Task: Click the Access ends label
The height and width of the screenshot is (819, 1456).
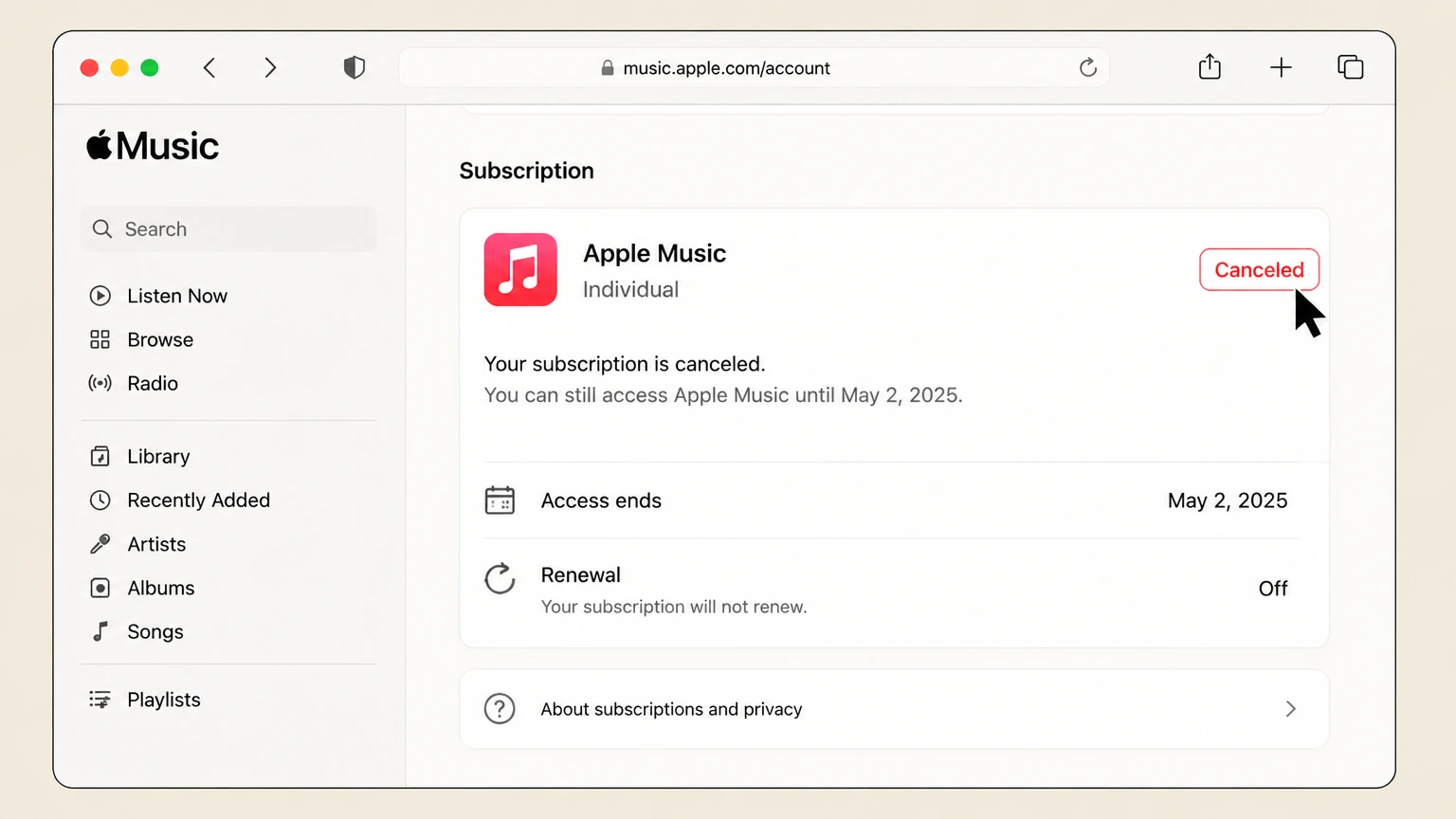Action: click(601, 500)
